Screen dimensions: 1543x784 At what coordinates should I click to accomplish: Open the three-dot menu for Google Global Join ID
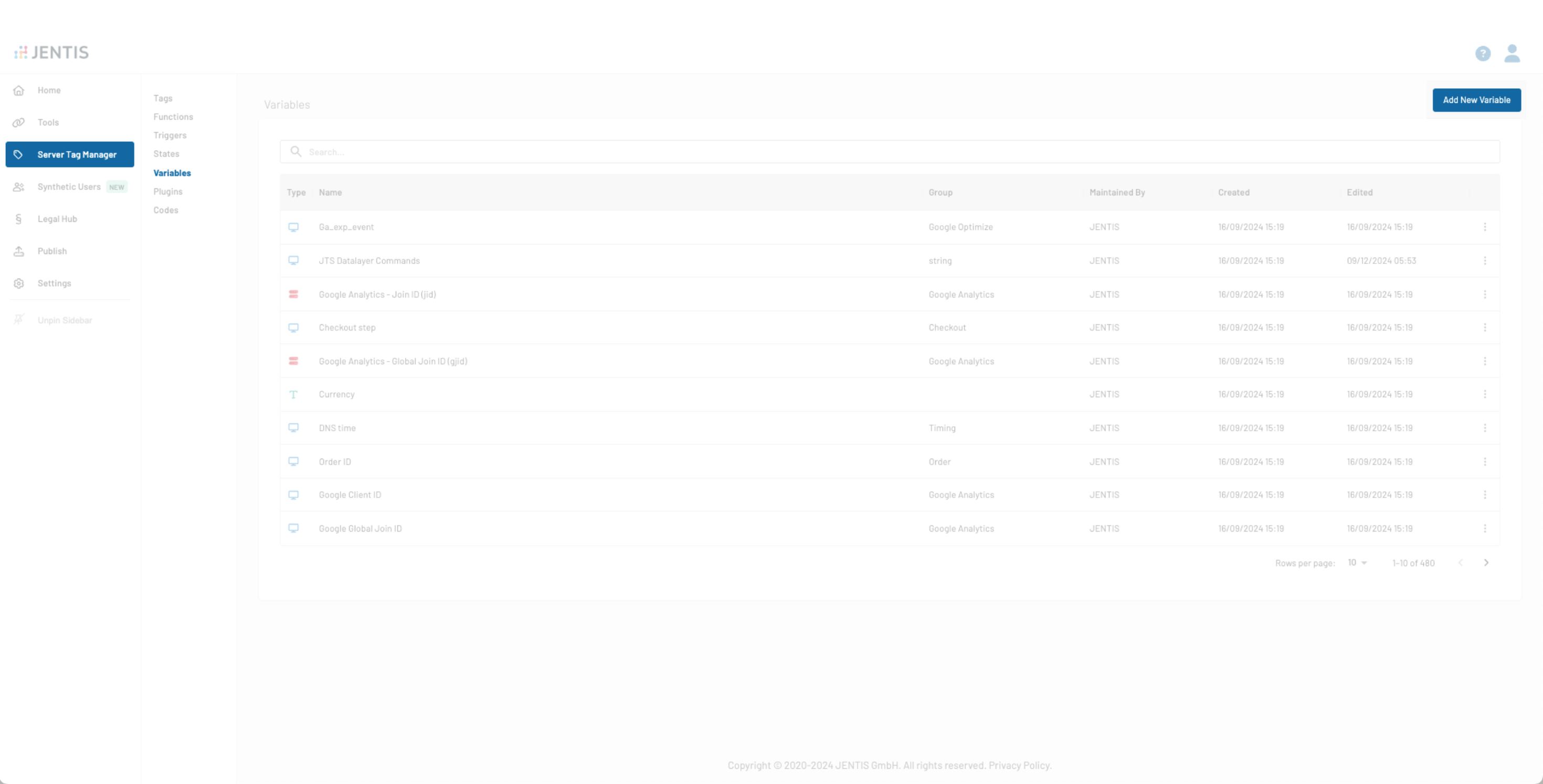1485,528
